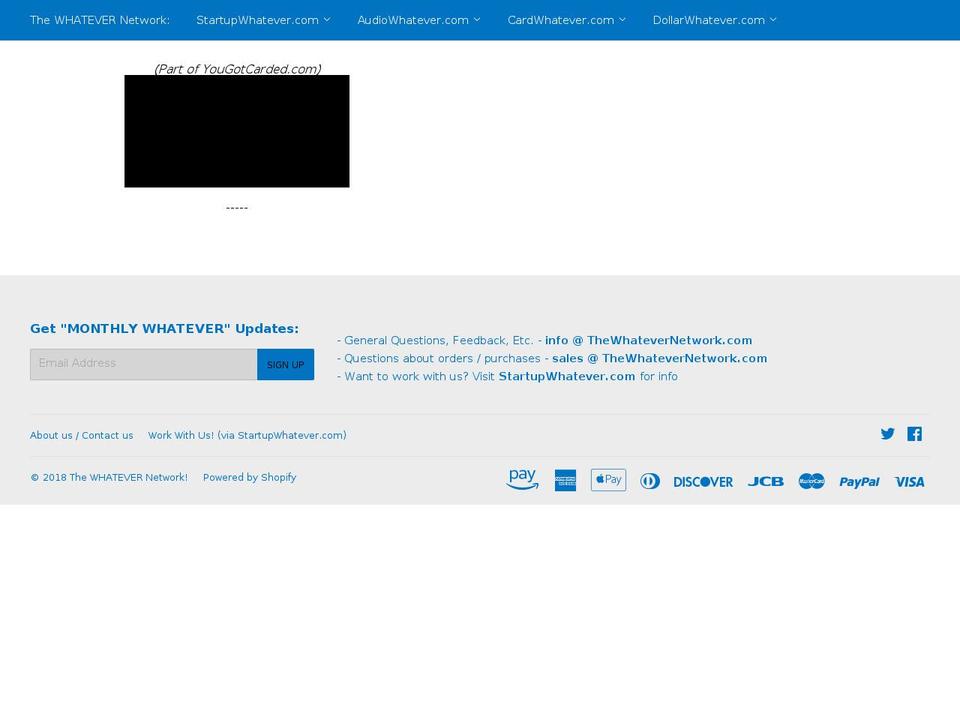
Task: Click the JCB payment icon
Action: 765,482
